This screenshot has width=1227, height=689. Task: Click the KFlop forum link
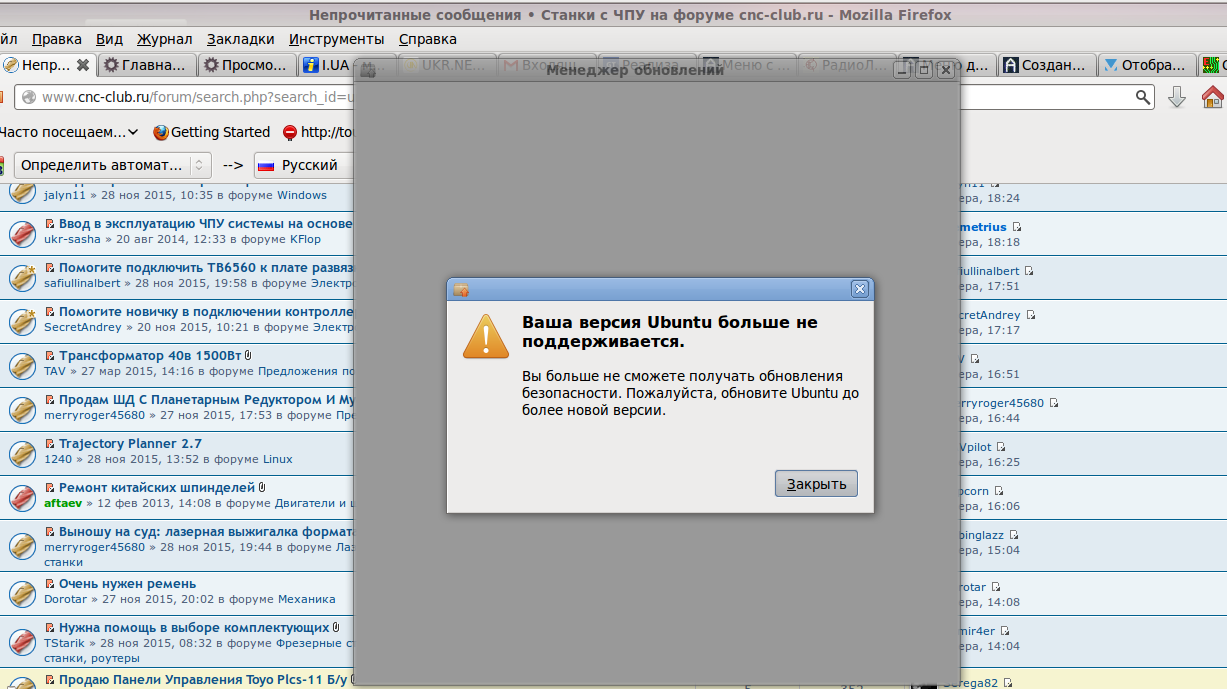pyautogui.click(x=305, y=239)
